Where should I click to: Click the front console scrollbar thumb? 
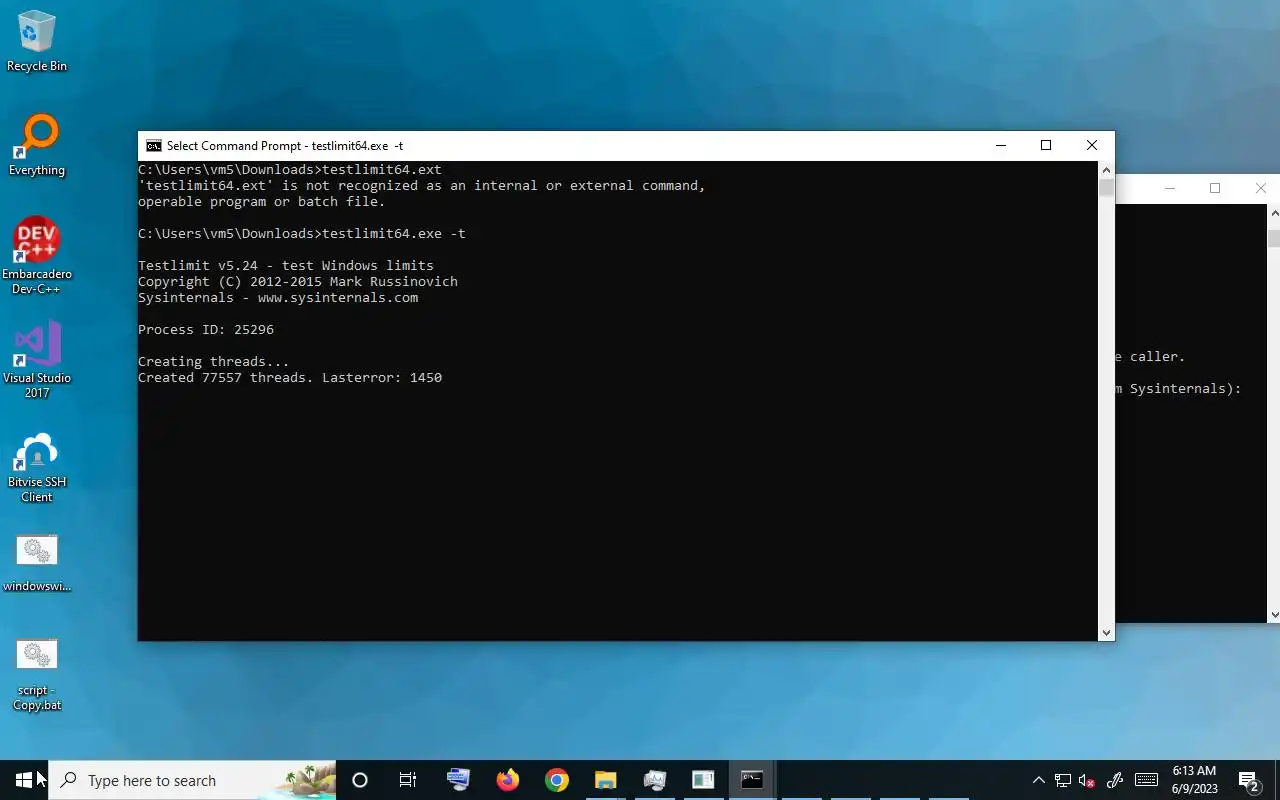pos(1106,188)
